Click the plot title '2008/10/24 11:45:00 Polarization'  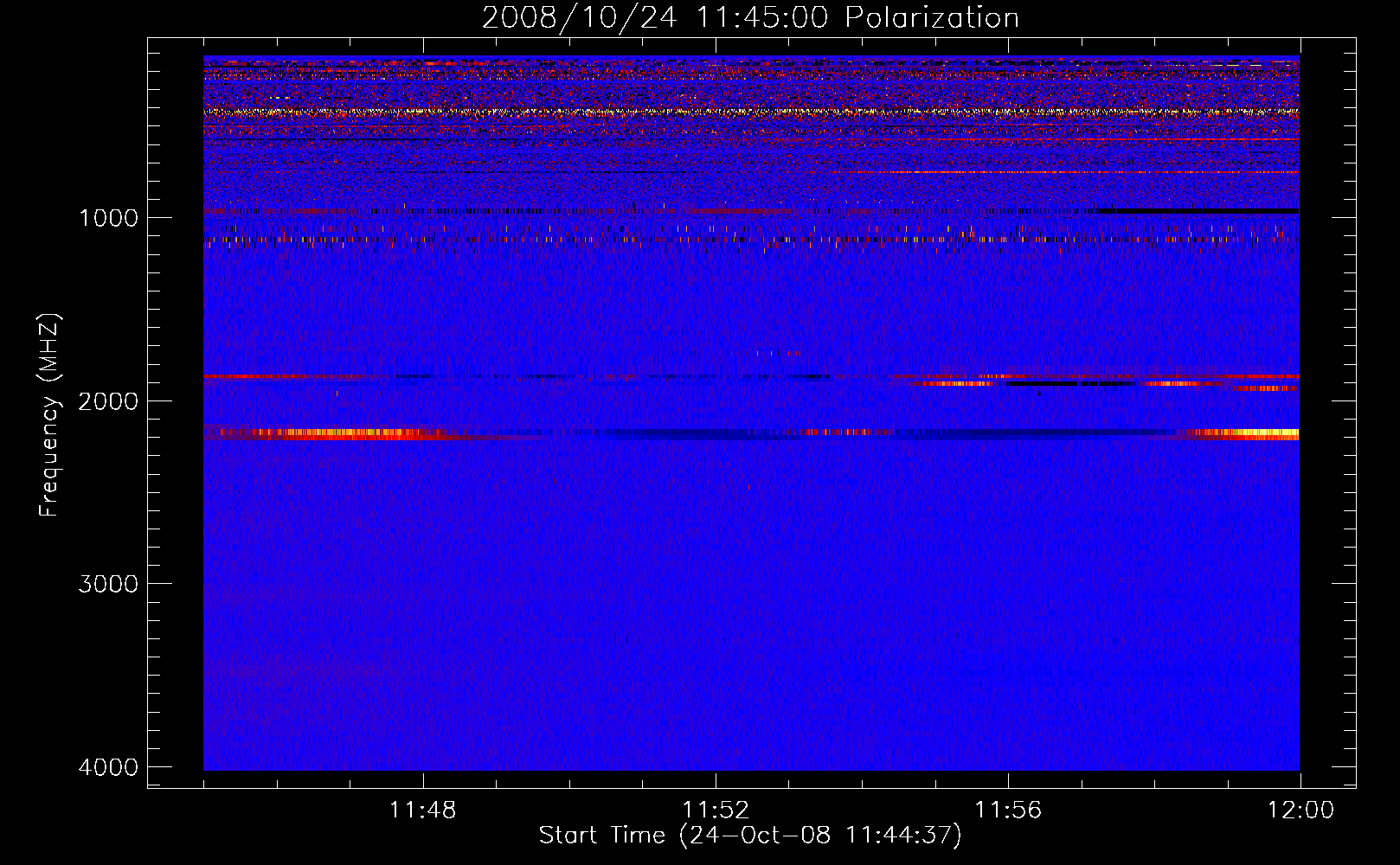pyautogui.click(x=750, y=17)
